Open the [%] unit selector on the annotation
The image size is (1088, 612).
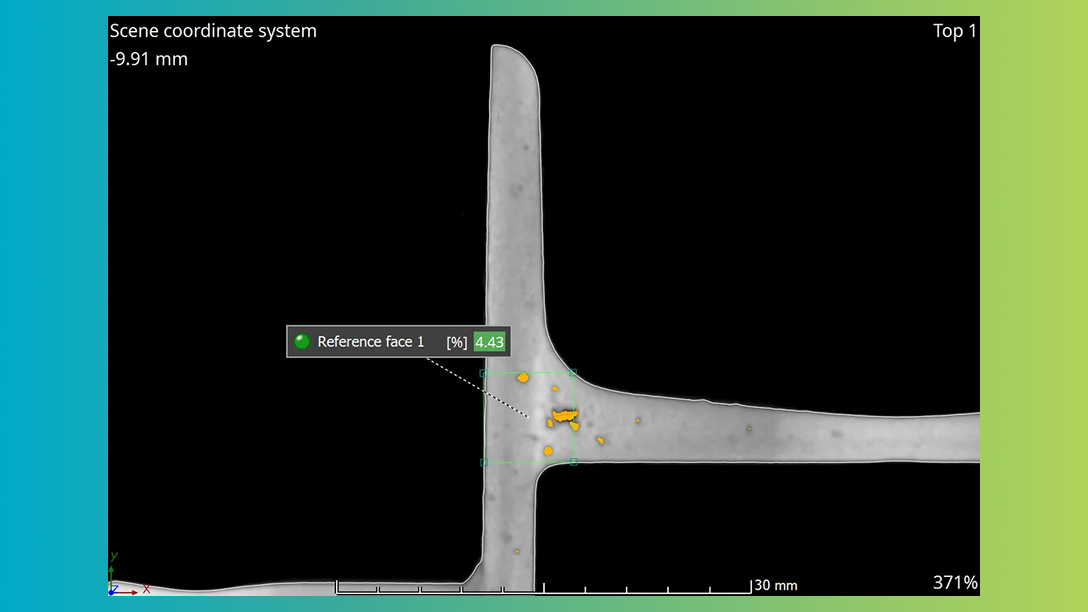457,342
